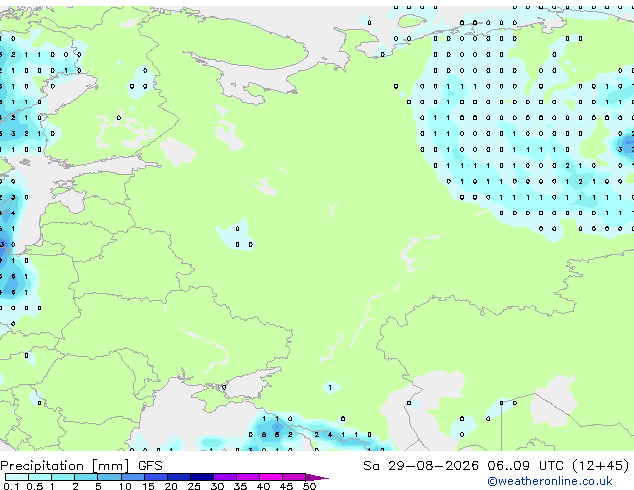This screenshot has height=490, width=634.
Task: Click the '0.5' legend scale label
Action: tap(35, 486)
